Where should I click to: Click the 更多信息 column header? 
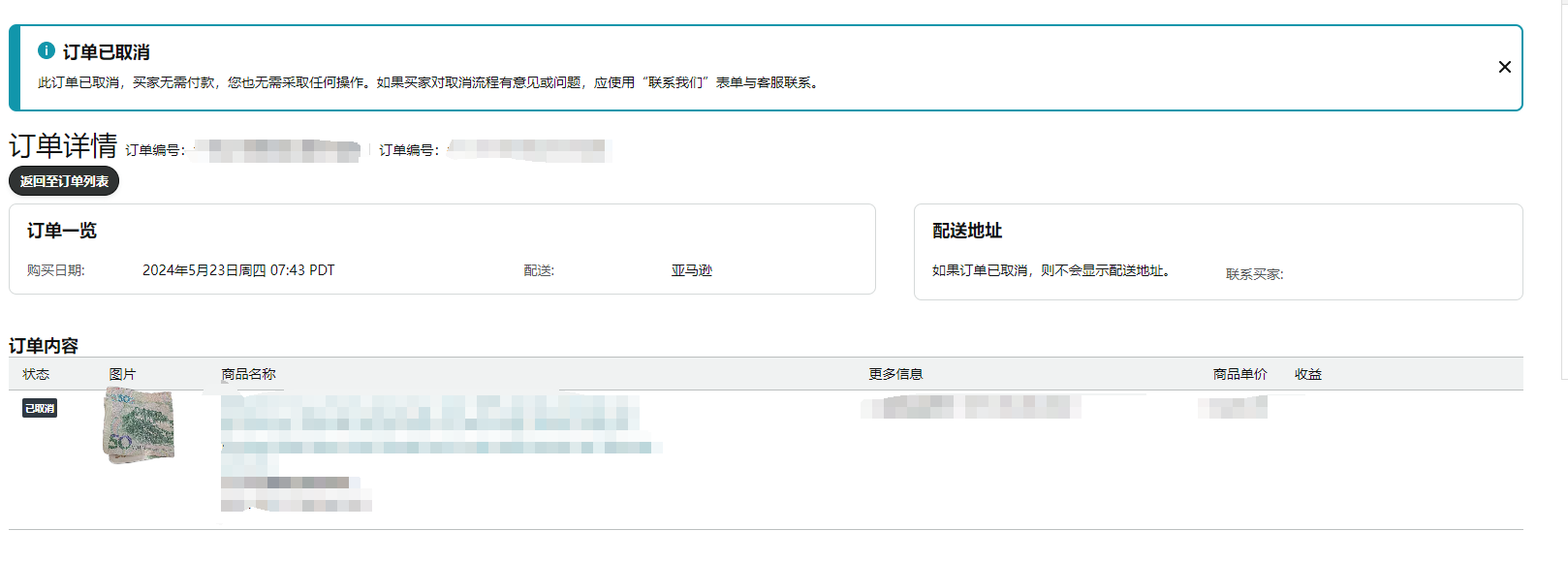click(x=895, y=374)
